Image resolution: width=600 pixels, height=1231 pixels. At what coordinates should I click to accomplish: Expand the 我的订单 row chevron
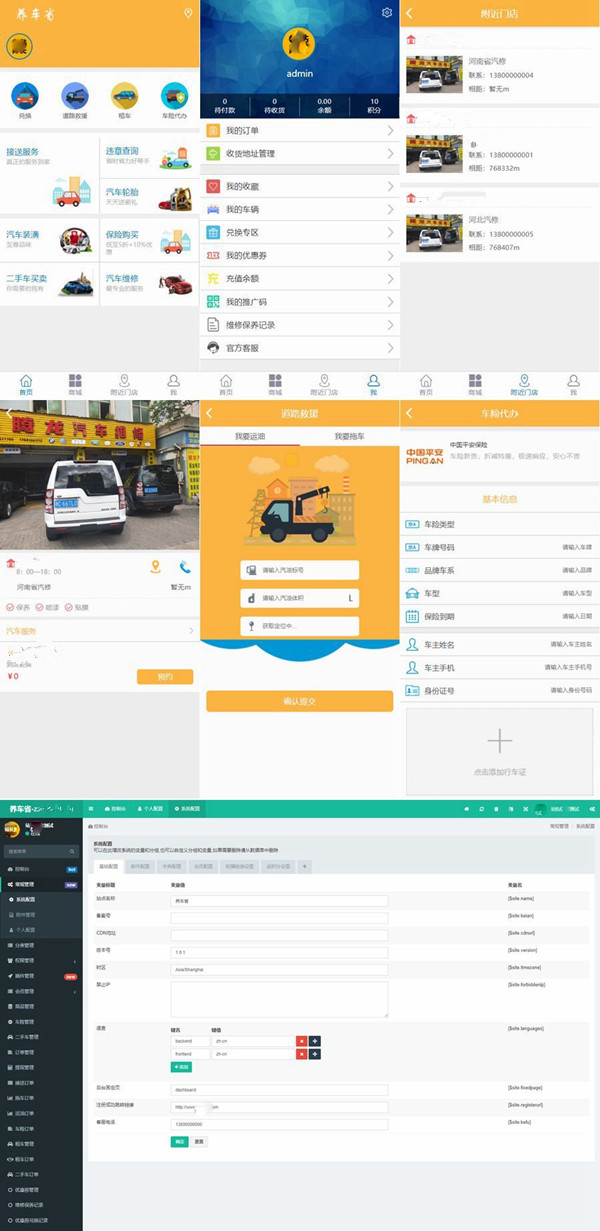coord(390,130)
